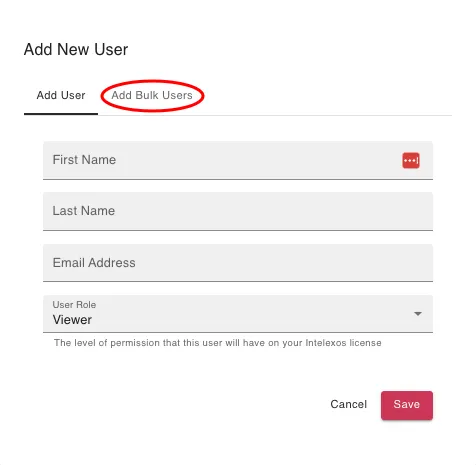Focus the First Name input field
The width and height of the screenshot is (476, 465).
click(238, 160)
